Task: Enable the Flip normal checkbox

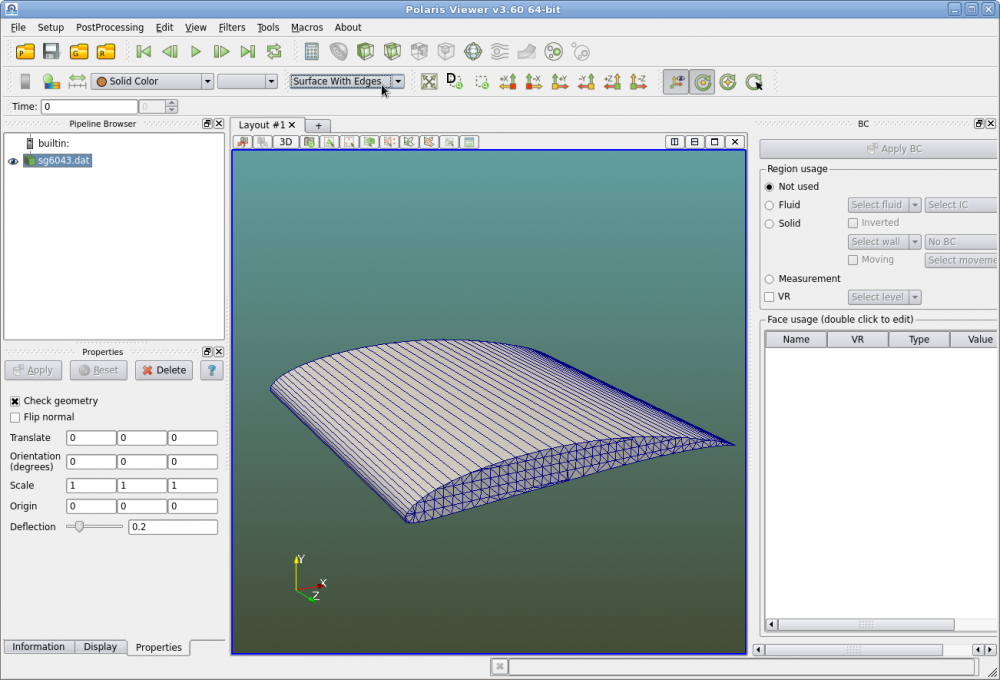Action: pyautogui.click(x=17, y=417)
